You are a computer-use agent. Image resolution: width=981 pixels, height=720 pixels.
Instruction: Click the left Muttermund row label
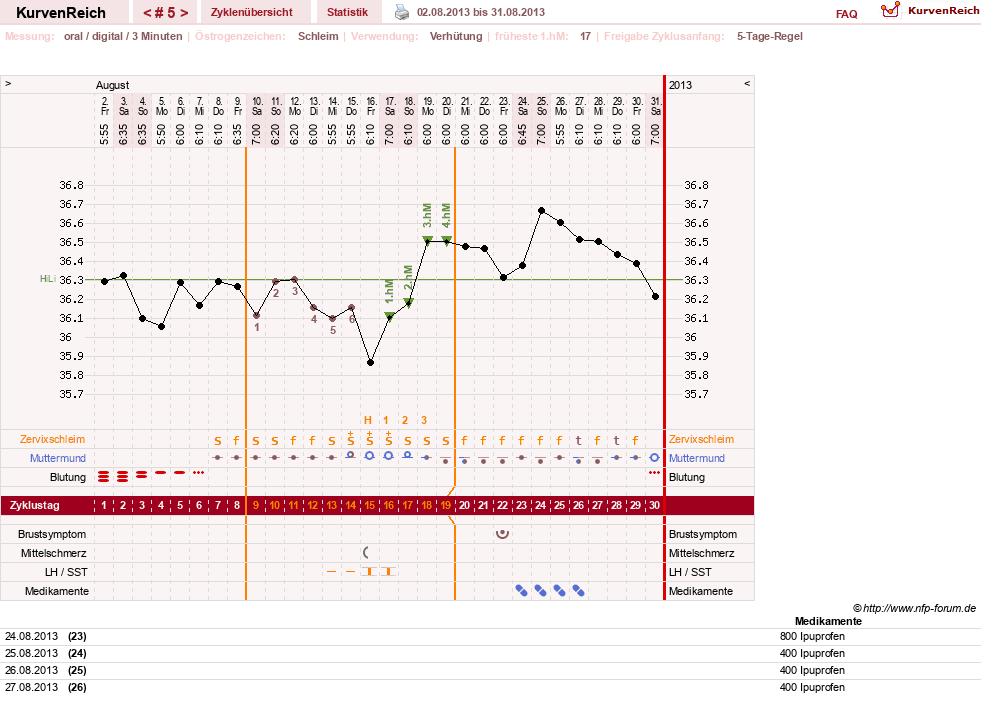click(x=58, y=458)
